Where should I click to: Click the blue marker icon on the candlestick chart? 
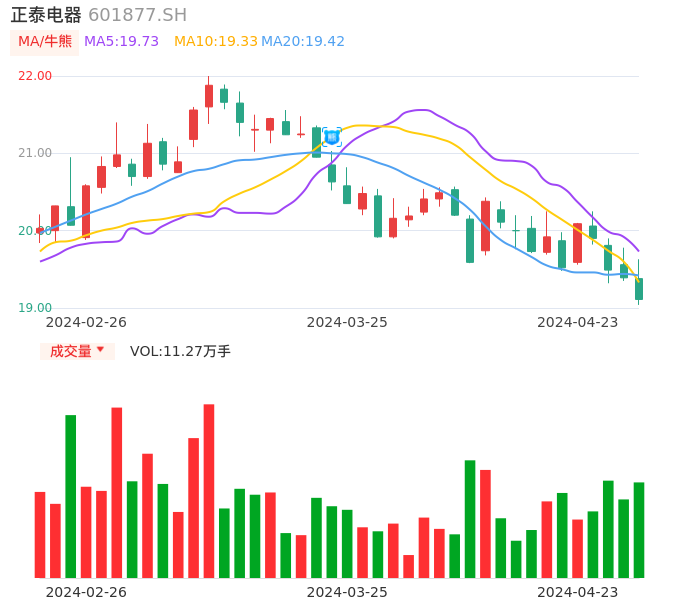332,137
